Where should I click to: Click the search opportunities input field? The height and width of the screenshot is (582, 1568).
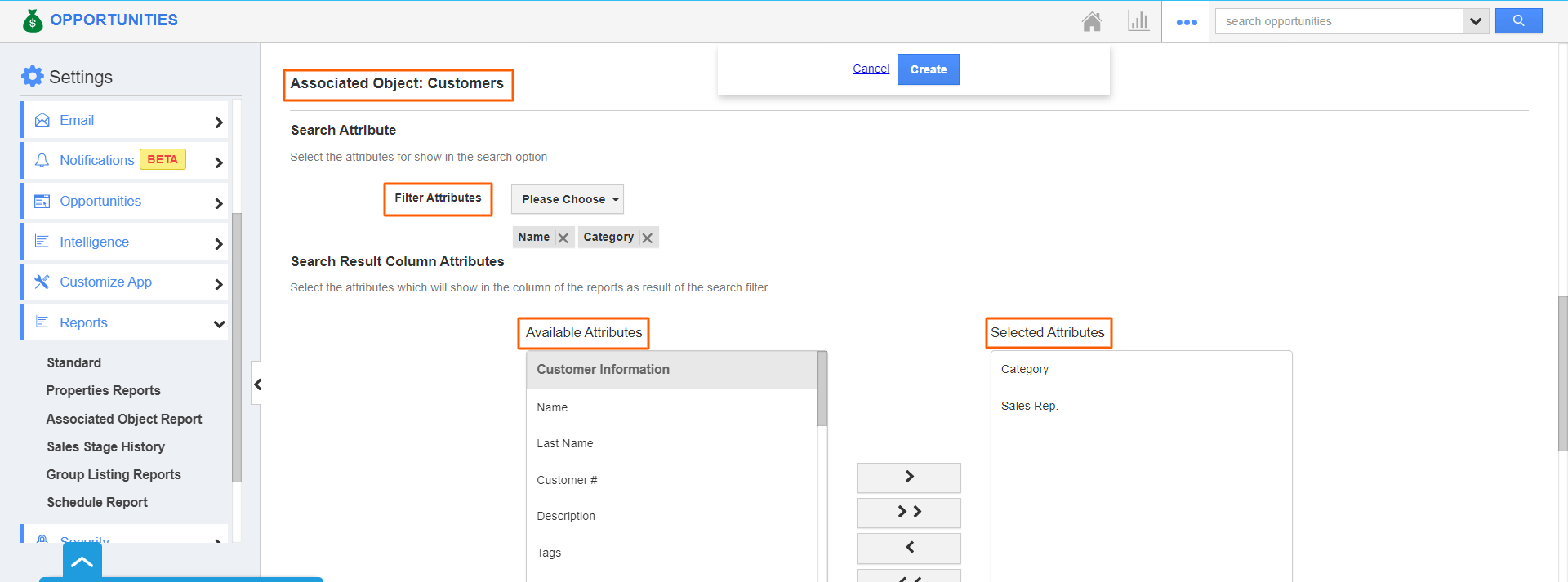tap(1339, 21)
